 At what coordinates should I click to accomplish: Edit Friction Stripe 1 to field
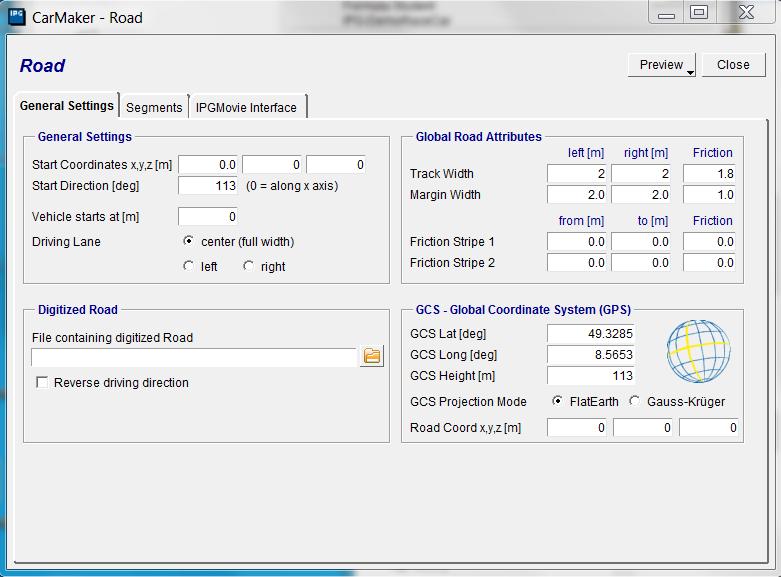pyautogui.click(x=641, y=242)
